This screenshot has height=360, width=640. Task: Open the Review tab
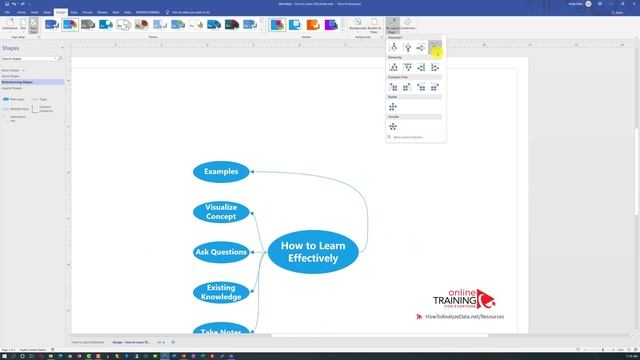pyautogui.click(x=102, y=13)
